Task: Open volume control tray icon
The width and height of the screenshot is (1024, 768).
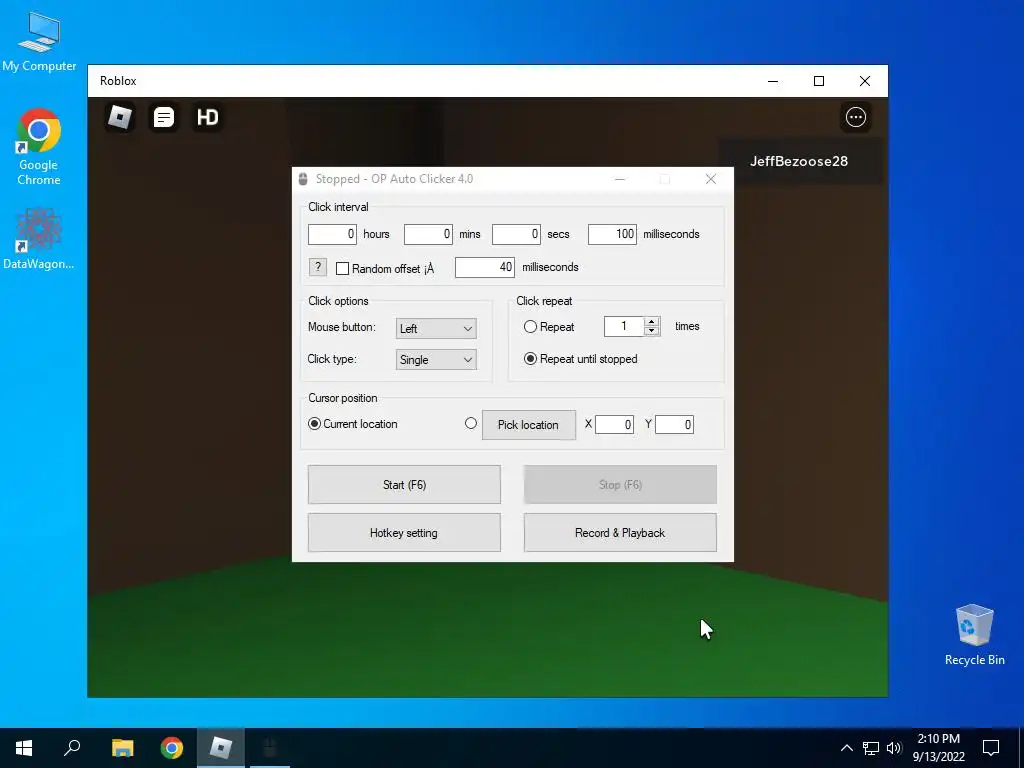Action: point(894,748)
